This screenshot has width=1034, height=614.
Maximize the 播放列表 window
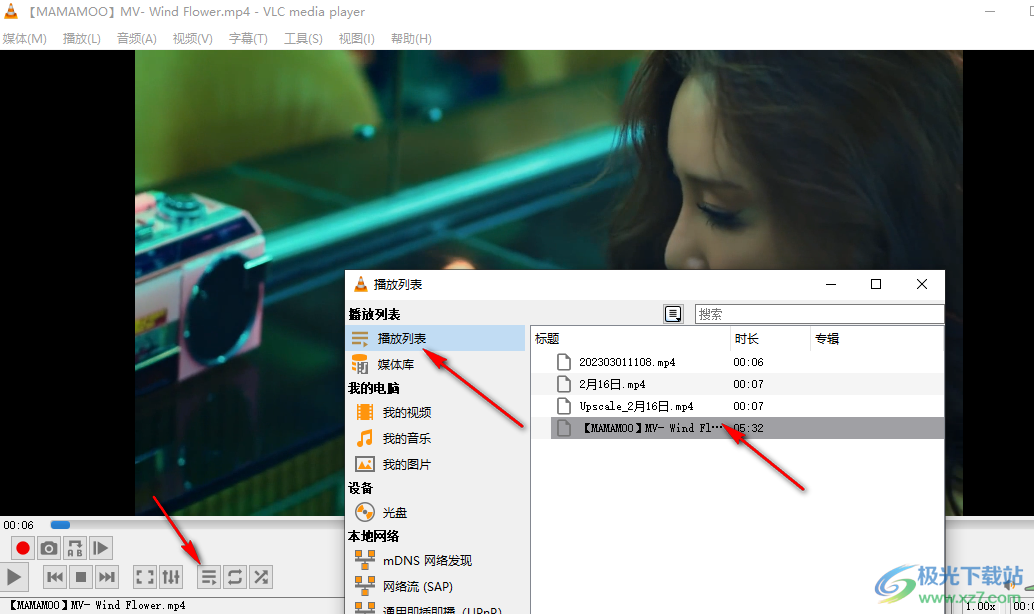876,284
